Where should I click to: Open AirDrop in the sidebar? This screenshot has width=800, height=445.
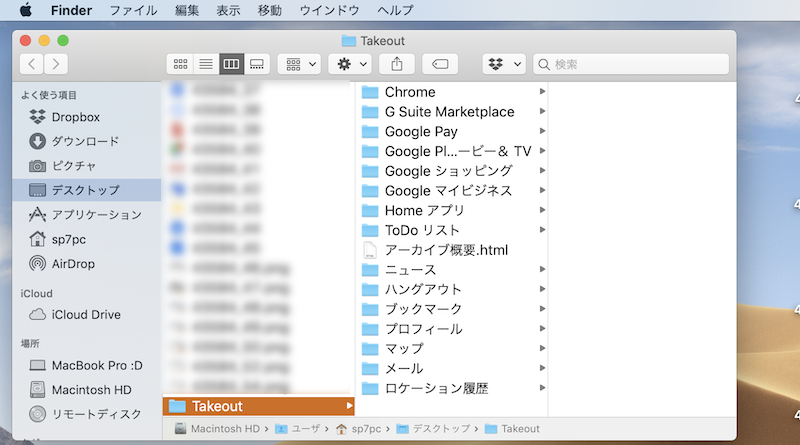point(72,263)
